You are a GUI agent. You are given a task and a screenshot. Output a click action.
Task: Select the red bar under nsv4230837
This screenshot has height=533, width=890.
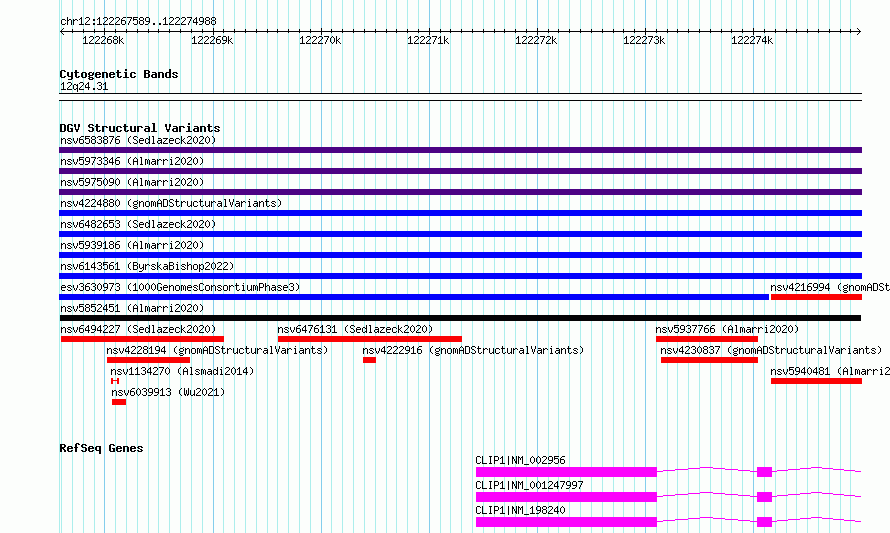coord(710,360)
